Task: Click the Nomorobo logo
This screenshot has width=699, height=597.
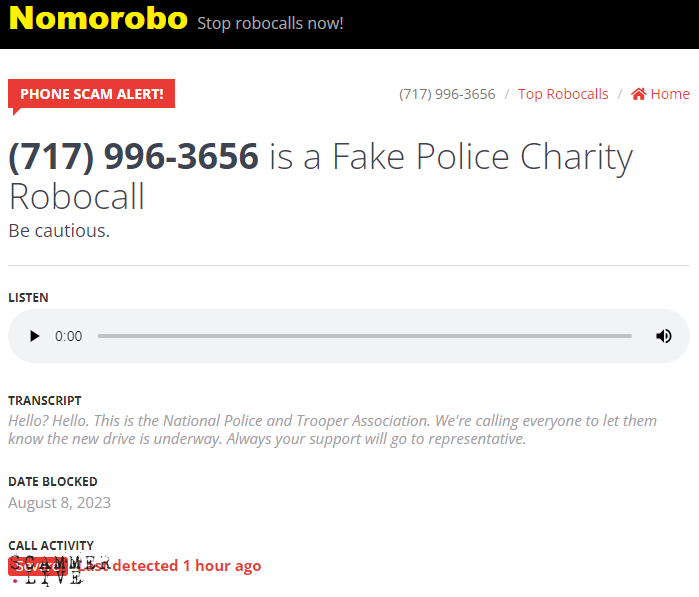Action: coord(98,19)
